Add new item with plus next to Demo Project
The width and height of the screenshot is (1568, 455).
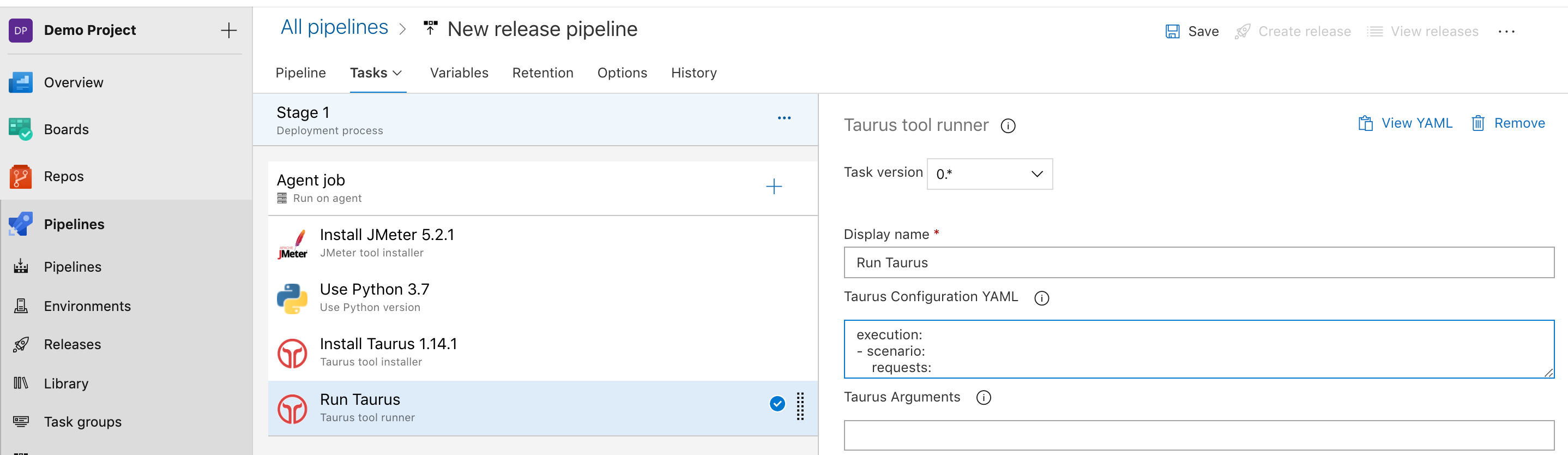pos(228,31)
